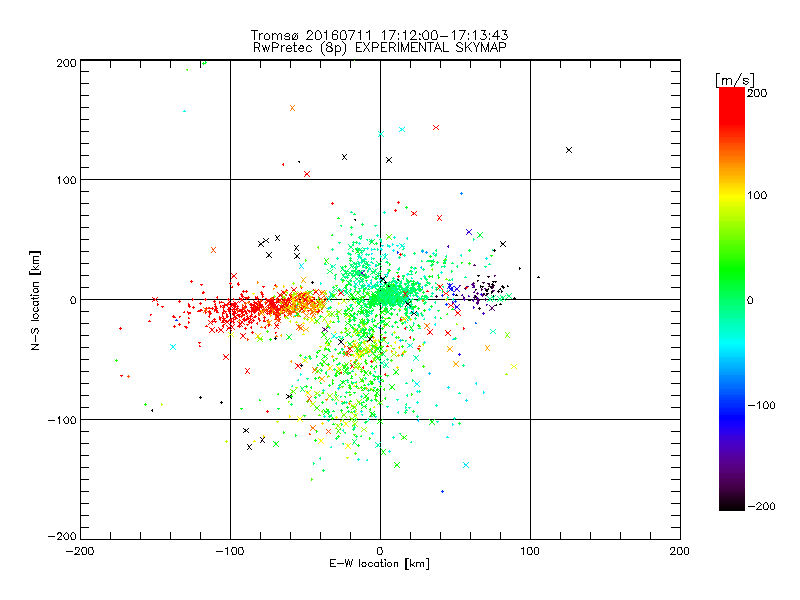Click the '[m/s]' colorbar unit label
This screenshot has width=800, height=600.
(x=735, y=80)
